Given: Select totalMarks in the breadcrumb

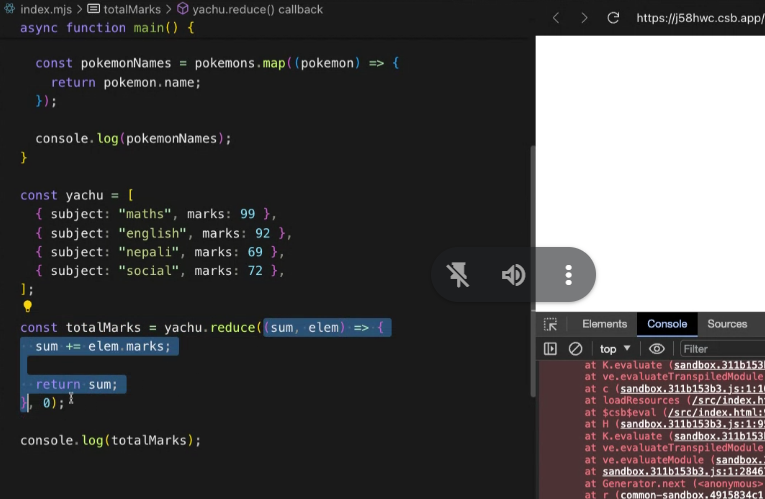Looking at the screenshot, I should pos(132,9).
